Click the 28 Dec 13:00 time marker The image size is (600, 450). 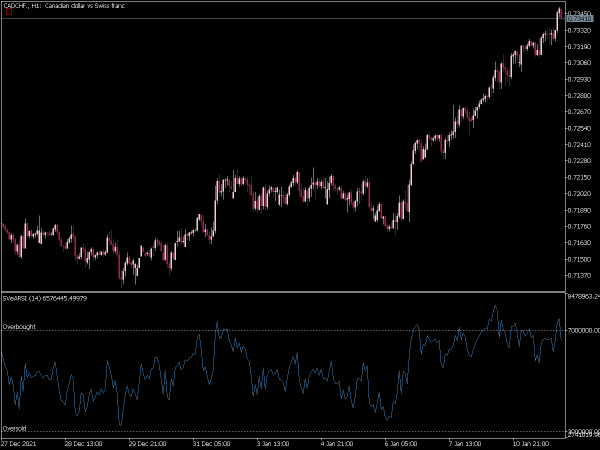(x=83, y=443)
